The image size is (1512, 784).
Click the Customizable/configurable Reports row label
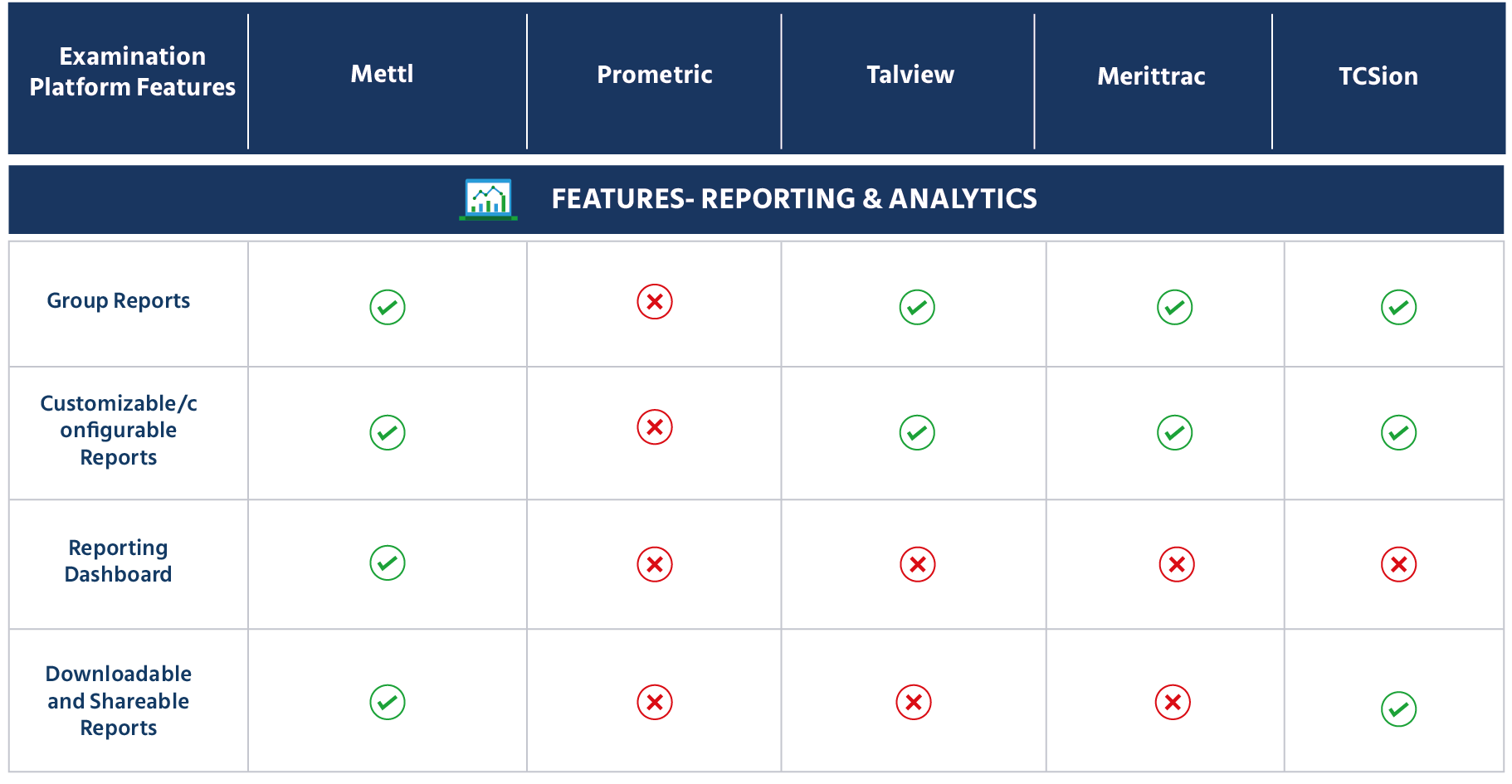coord(119,430)
